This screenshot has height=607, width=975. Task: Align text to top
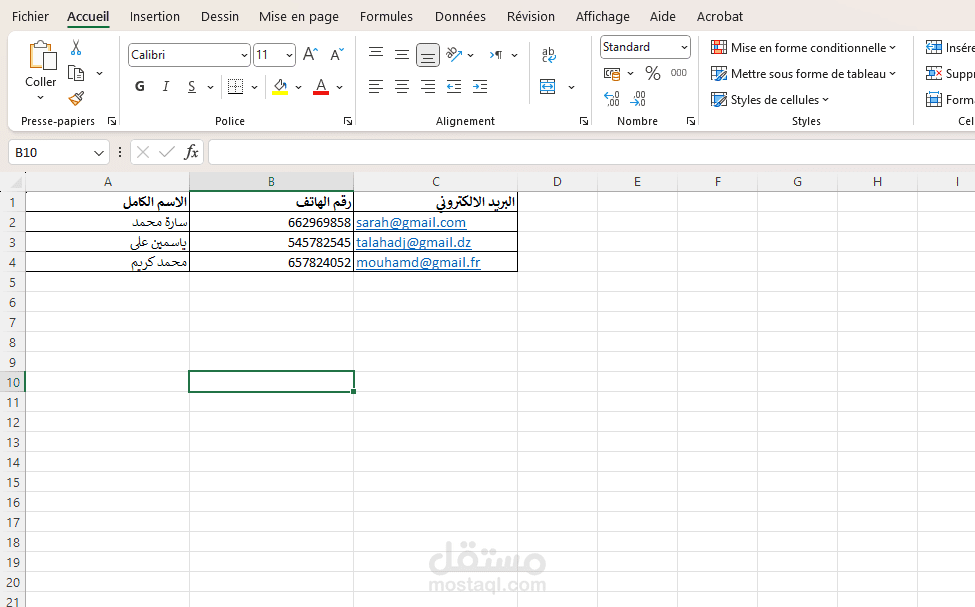376,53
